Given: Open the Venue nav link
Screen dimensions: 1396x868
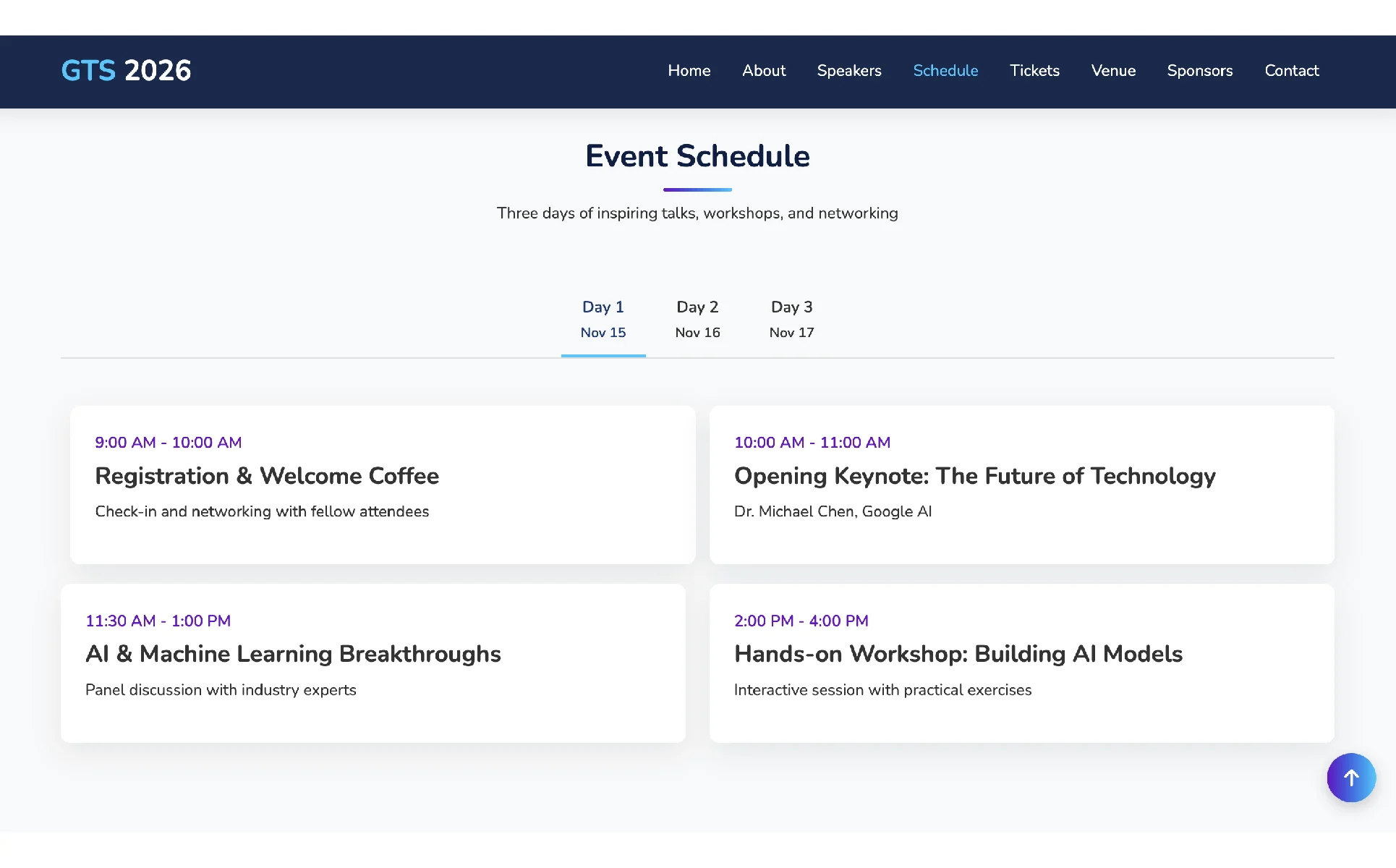Looking at the screenshot, I should click(1112, 71).
